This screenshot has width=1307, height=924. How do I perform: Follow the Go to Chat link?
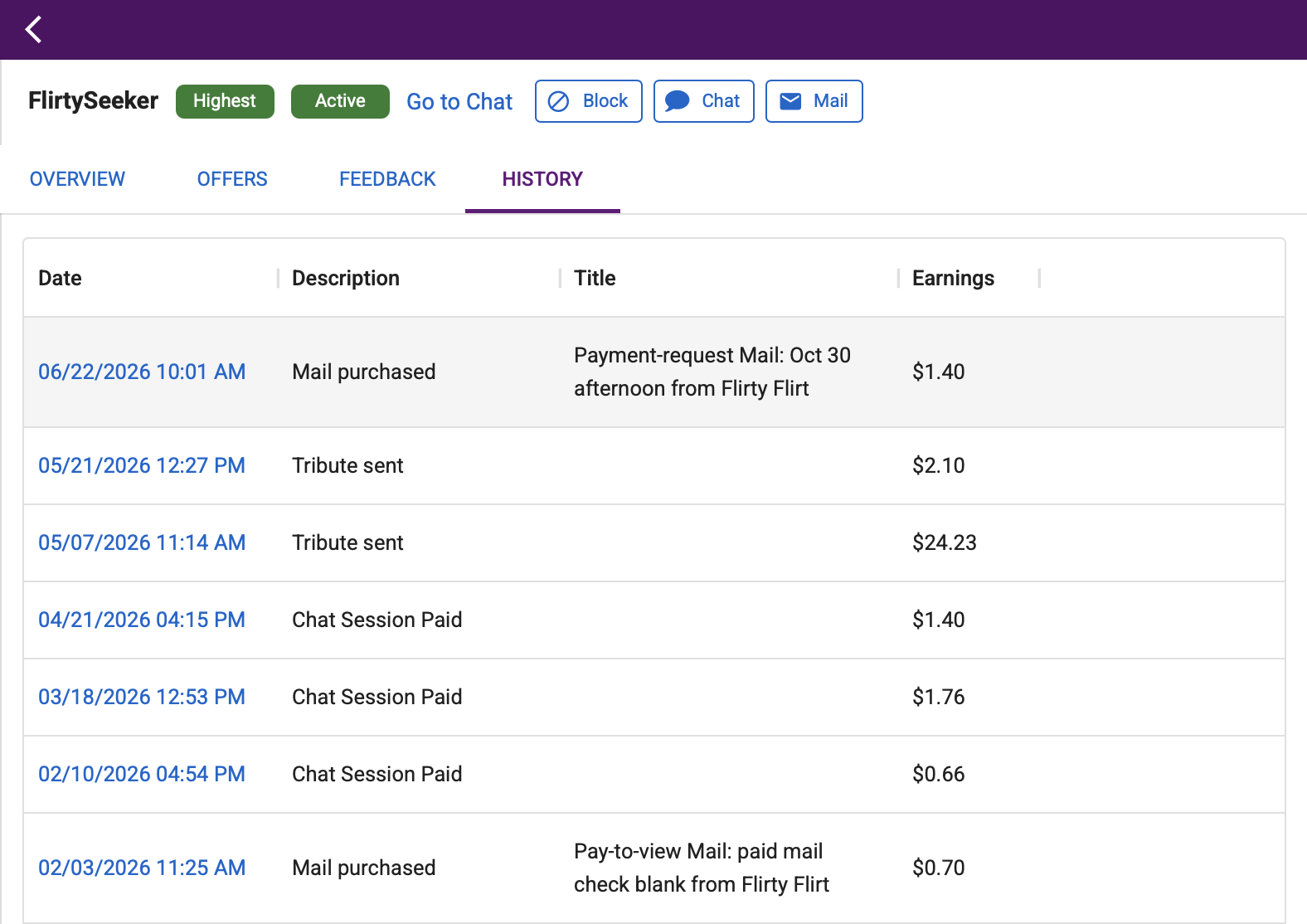click(459, 101)
